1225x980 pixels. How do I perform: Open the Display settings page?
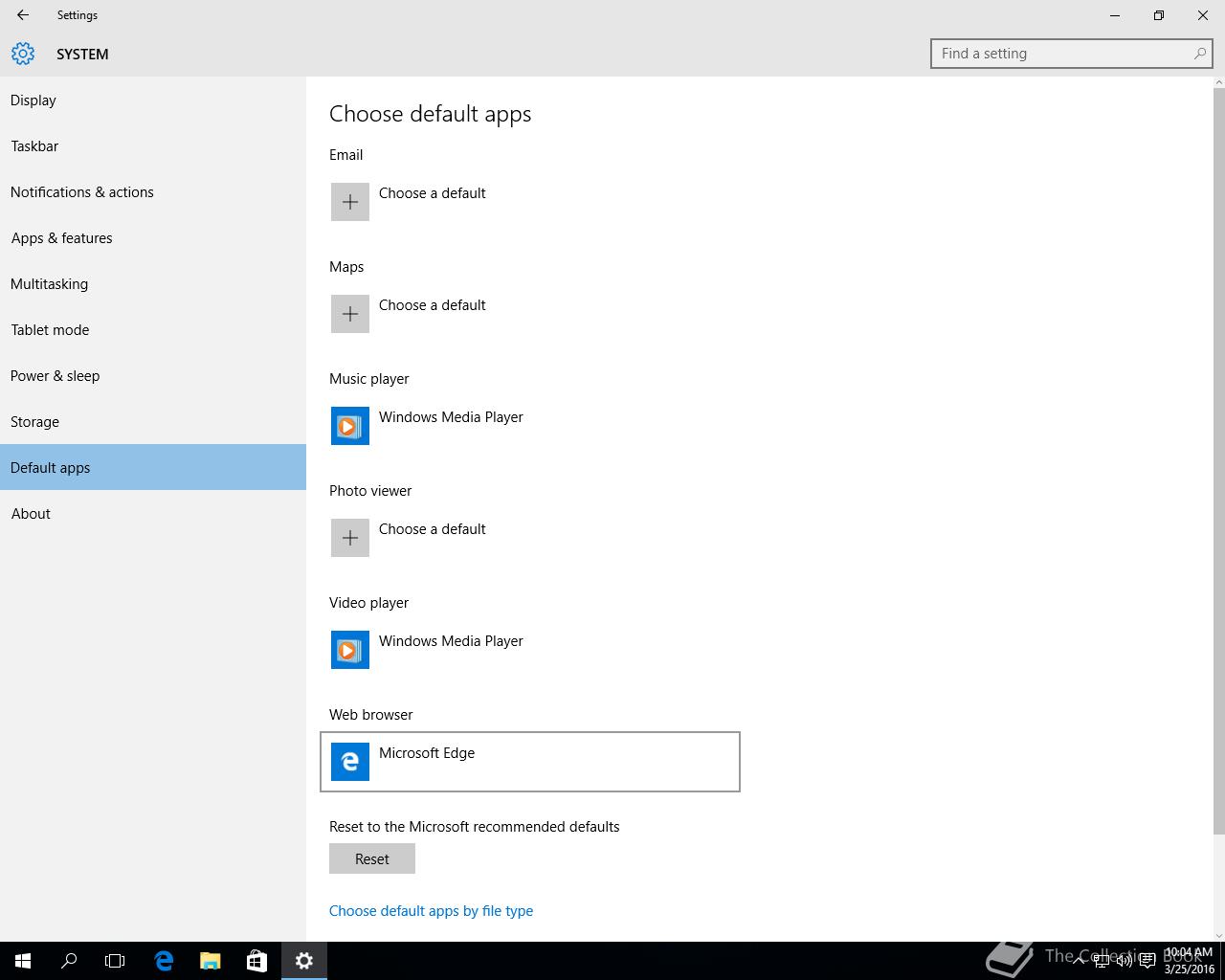[153, 100]
